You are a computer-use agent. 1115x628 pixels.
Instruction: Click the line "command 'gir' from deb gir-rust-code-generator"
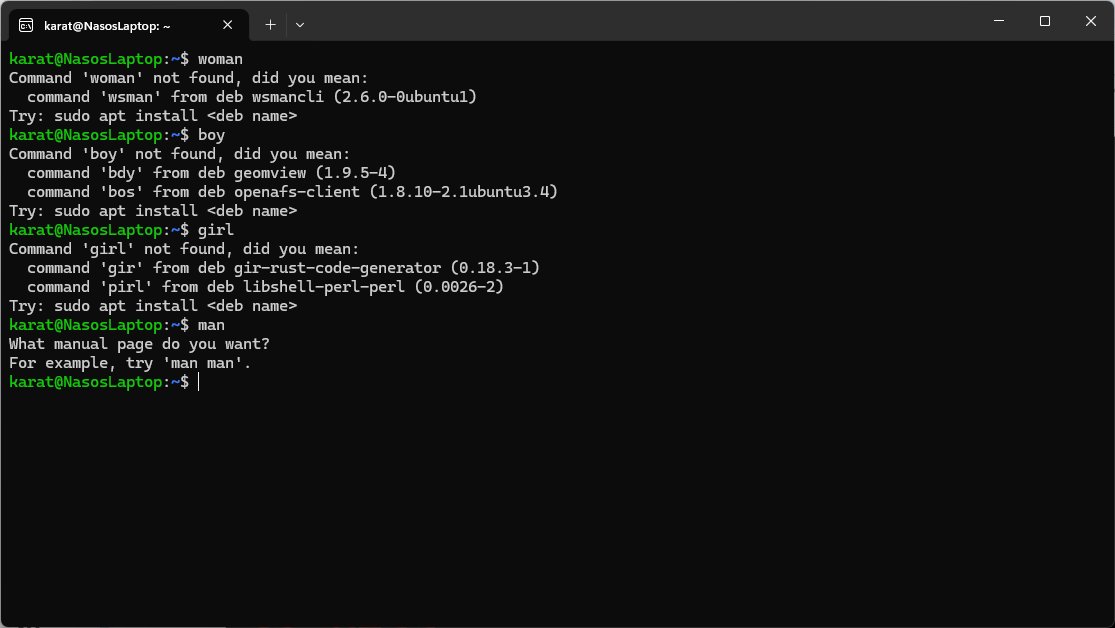[x=283, y=268]
